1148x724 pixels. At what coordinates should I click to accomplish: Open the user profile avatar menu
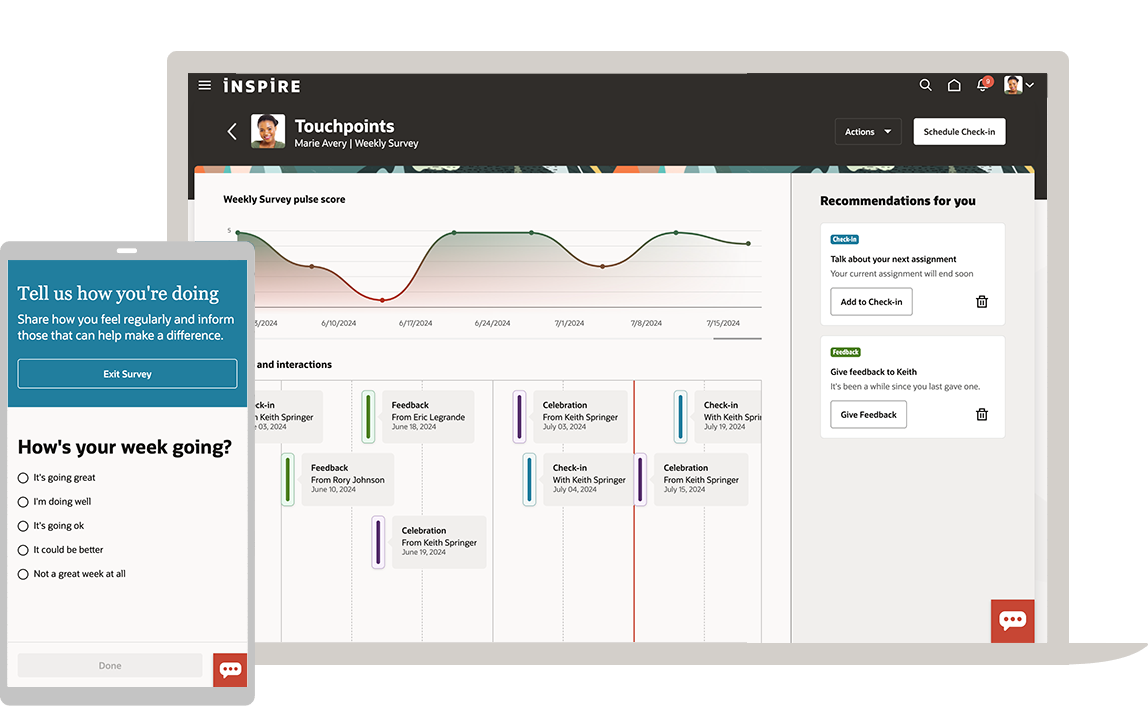1019,86
